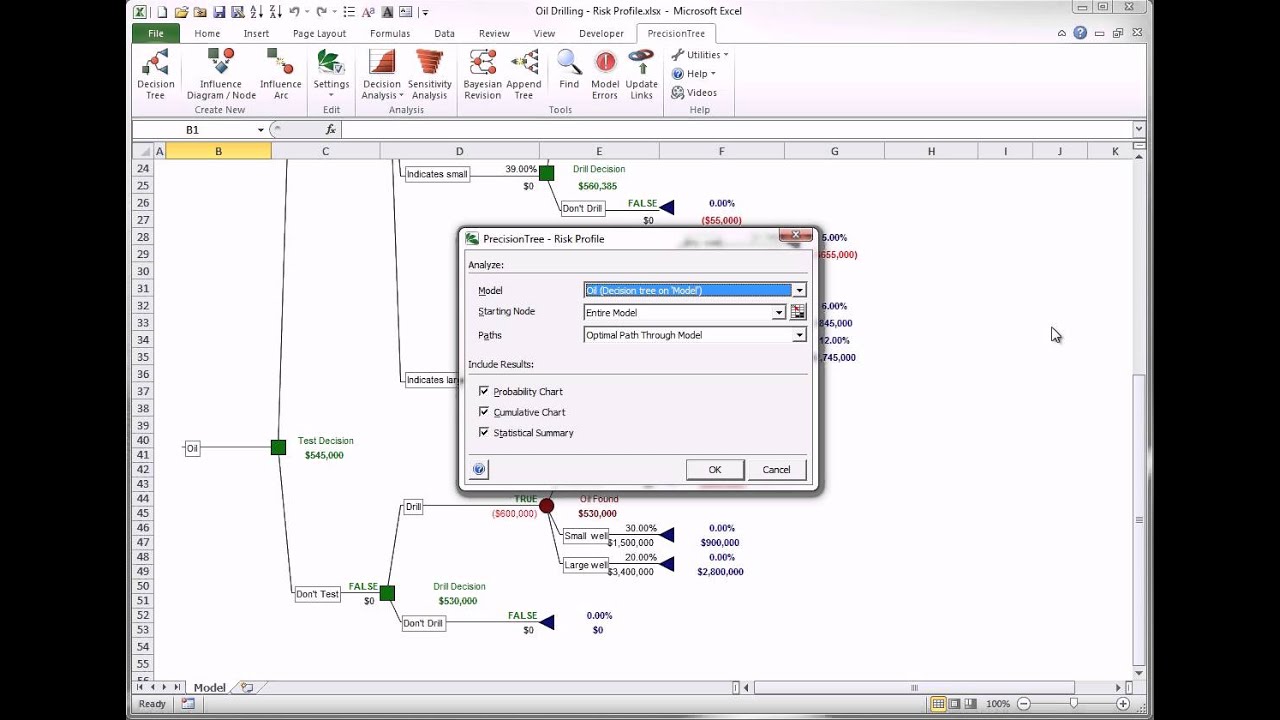Open the File tab
Screen dimensions: 1280x720
pos(156,33)
